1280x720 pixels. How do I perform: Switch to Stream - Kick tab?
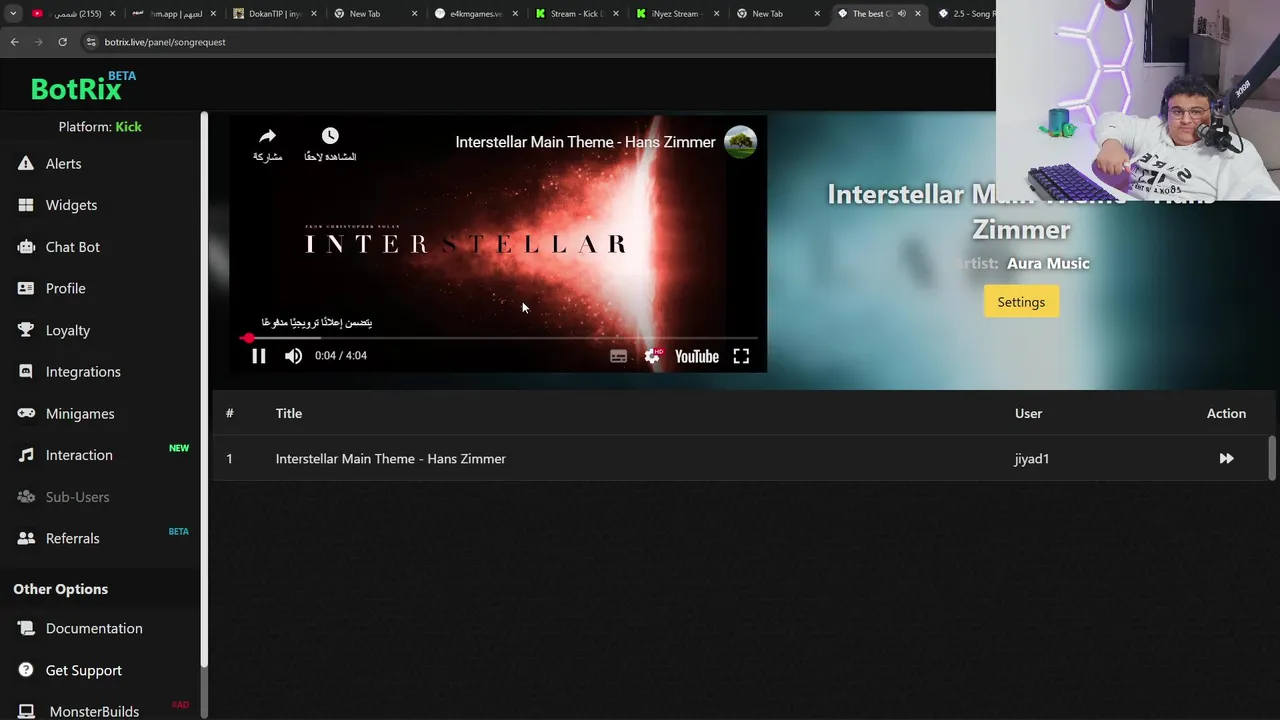click(x=578, y=14)
